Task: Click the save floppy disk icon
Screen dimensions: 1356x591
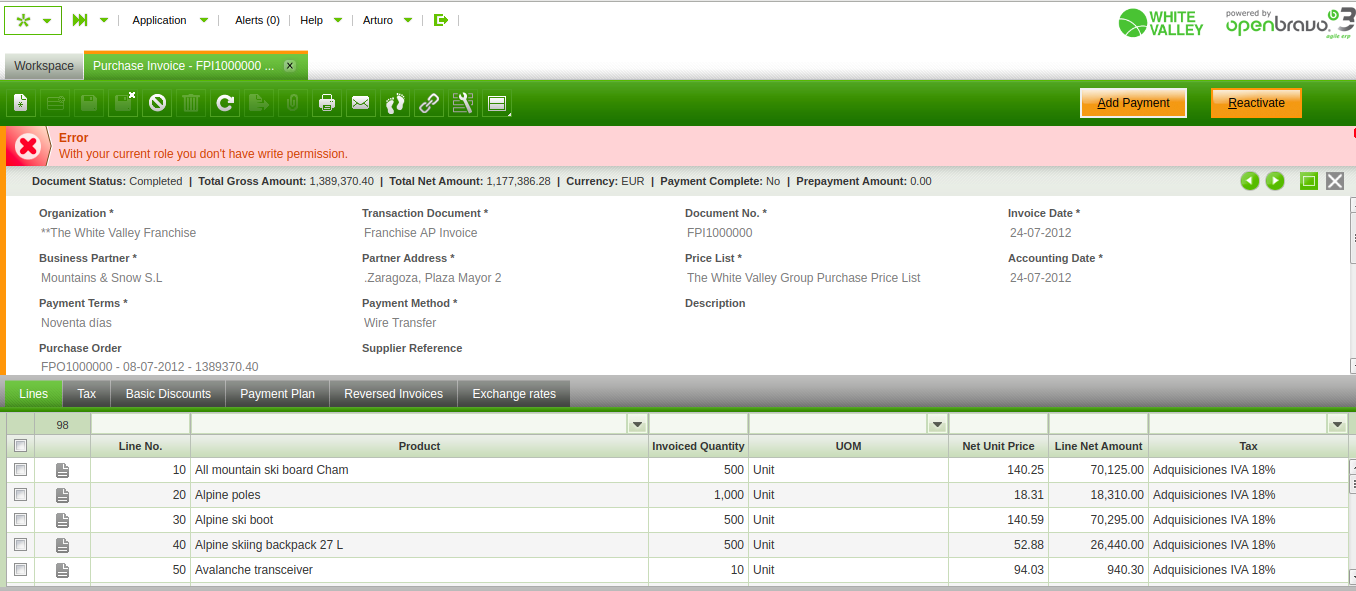Action: (89, 103)
